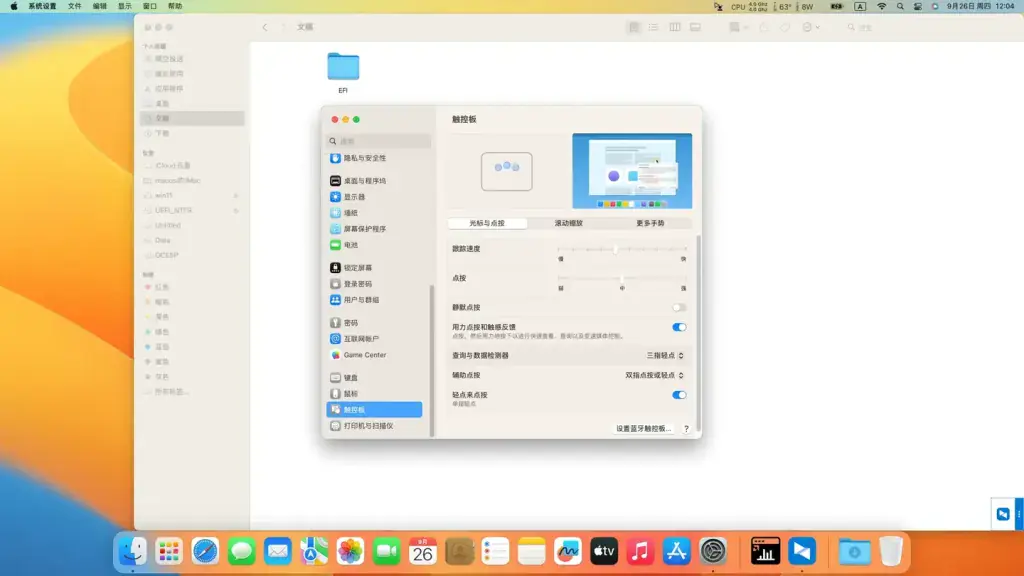Enable the 静默点按 switch
This screenshot has height=576, width=1024.
(679, 308)
